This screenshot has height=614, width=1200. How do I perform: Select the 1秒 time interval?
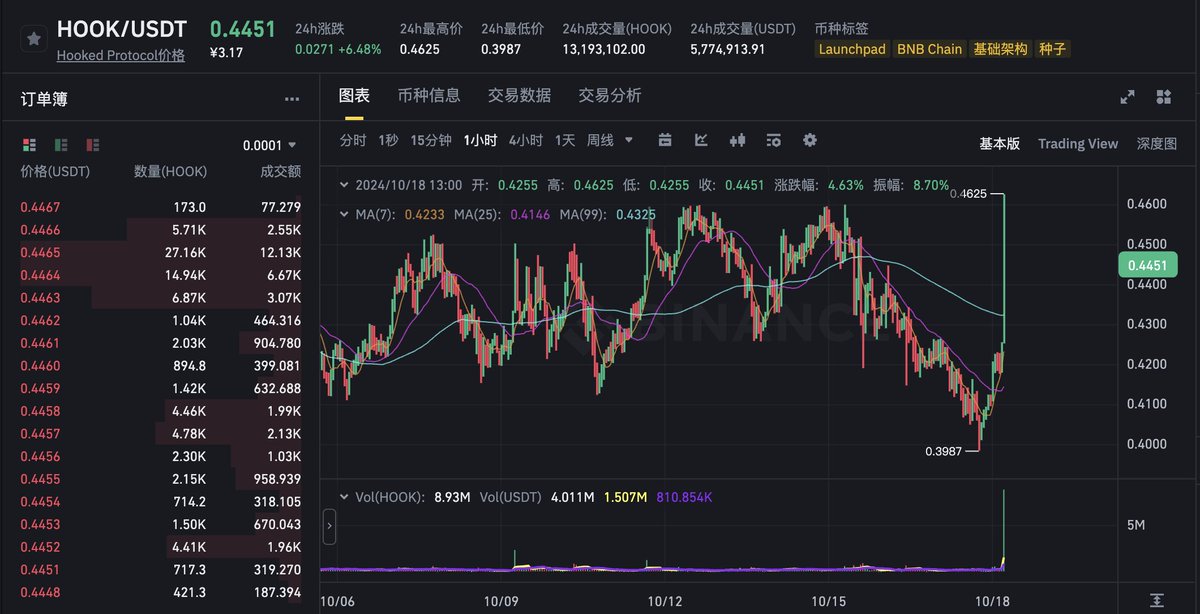(388, 140)
